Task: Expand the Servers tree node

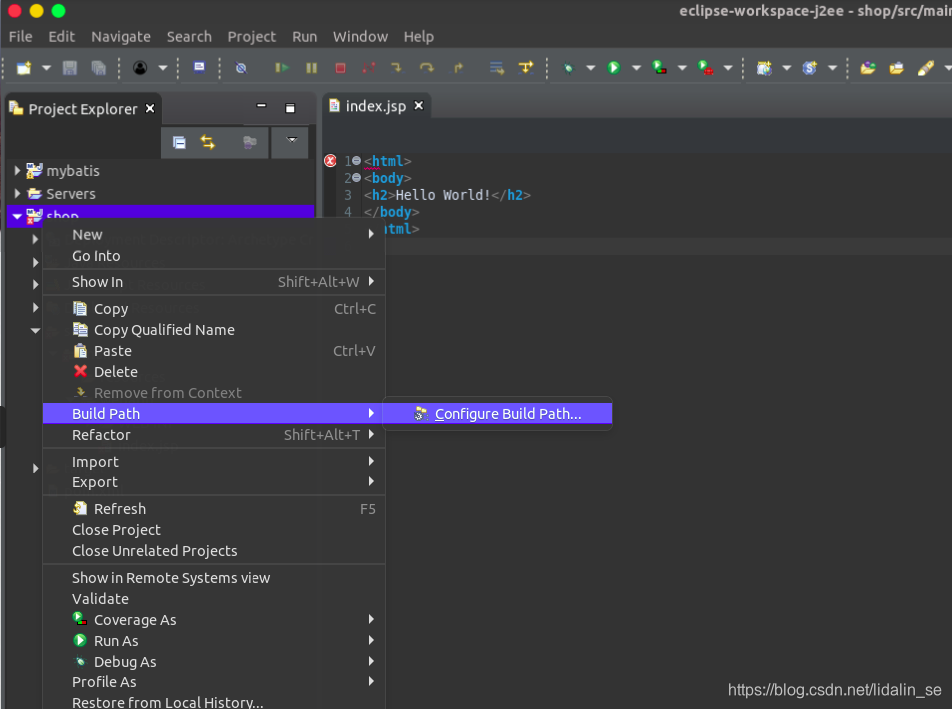Action: tap(17, 193)
